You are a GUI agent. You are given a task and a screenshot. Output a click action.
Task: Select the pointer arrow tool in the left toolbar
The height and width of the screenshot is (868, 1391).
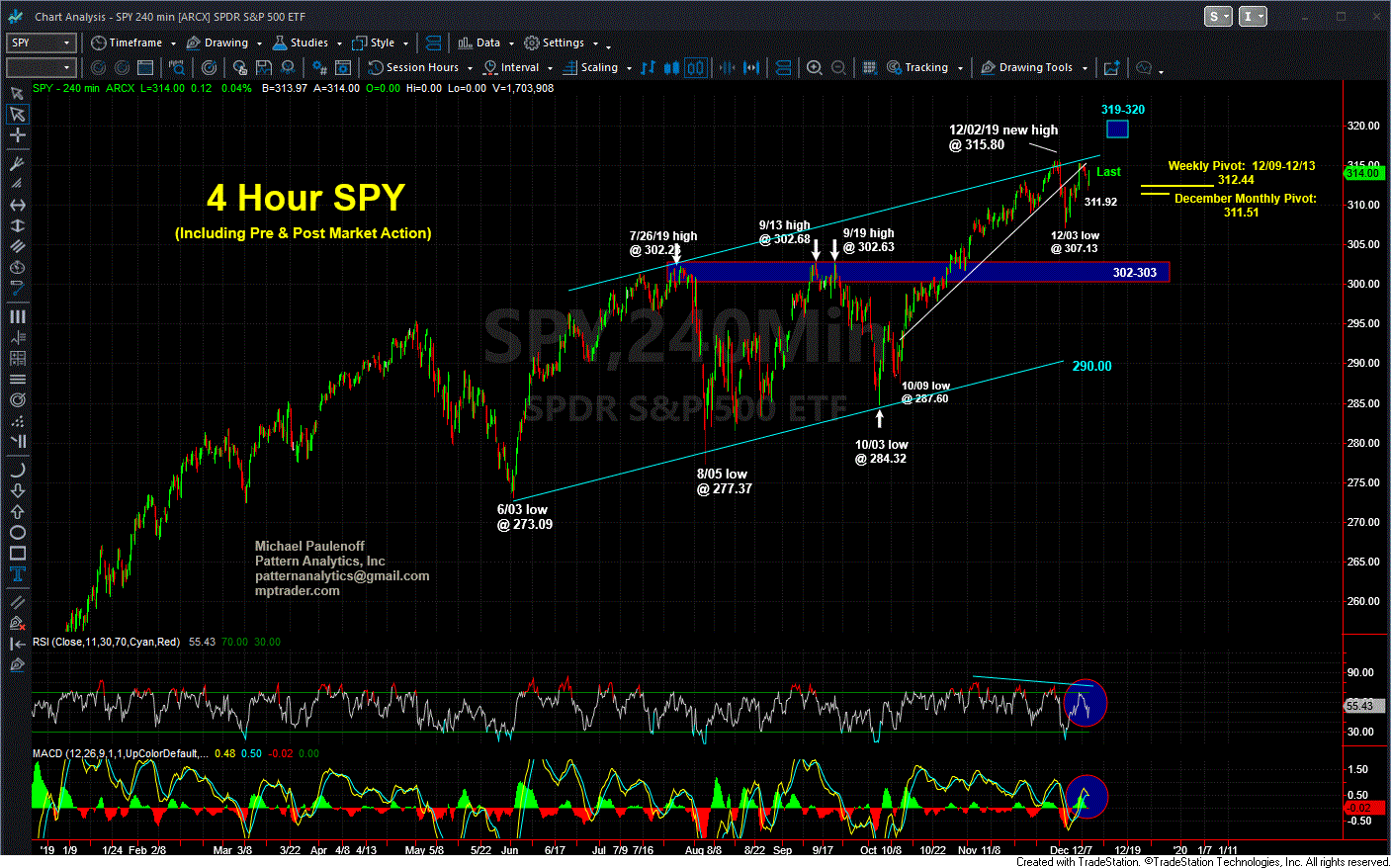tap(17, 93)
